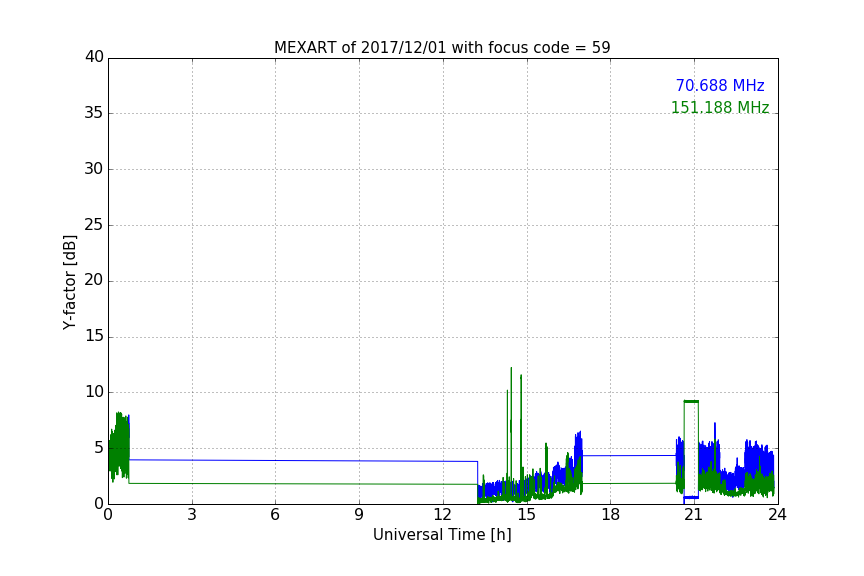Image resolution: width=864 pixels, height=576 pixels.
Task: Click the green plateau at 9 dB near 21 h
Action: pyautogui.click(x=691, y=401)
